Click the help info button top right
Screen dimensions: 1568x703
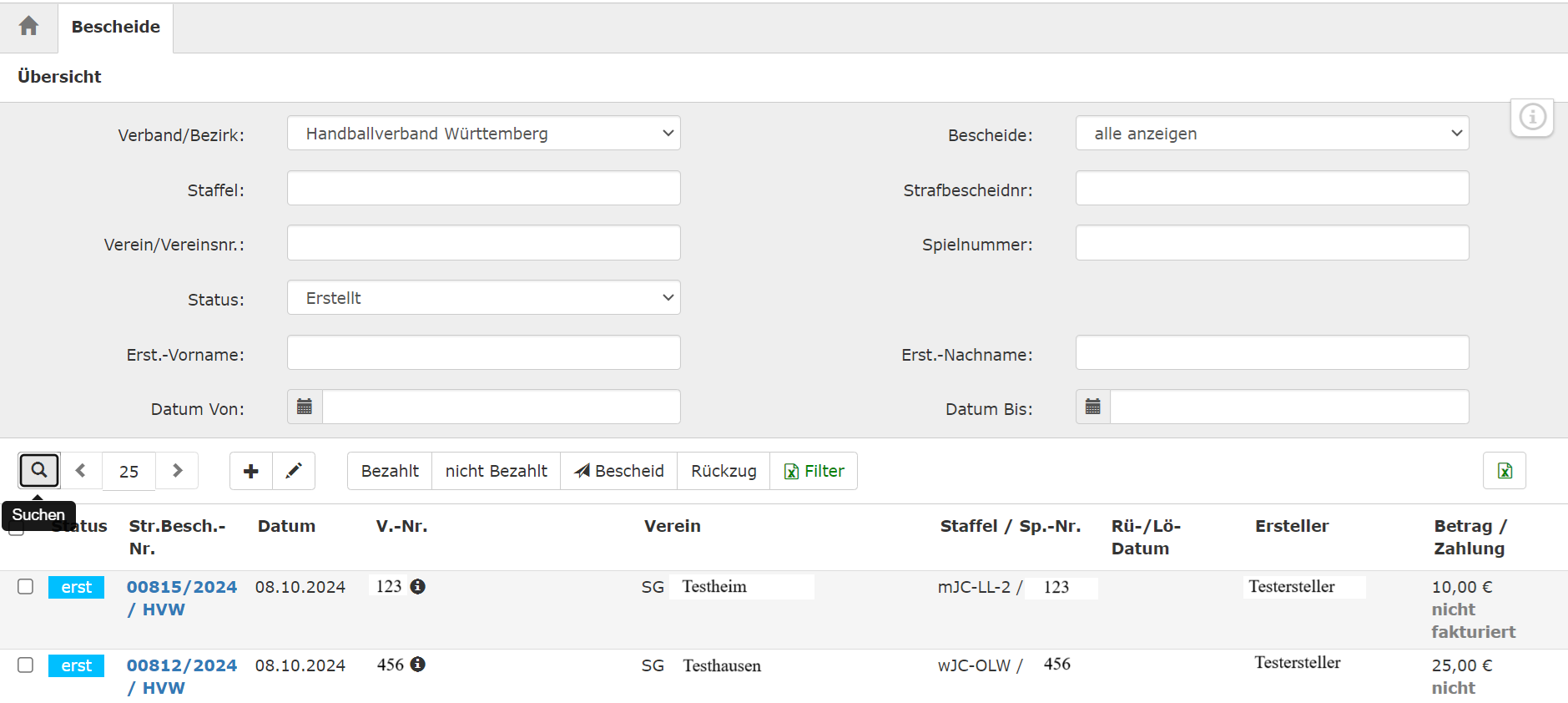pyautogui.click(x=1531, y=117)
